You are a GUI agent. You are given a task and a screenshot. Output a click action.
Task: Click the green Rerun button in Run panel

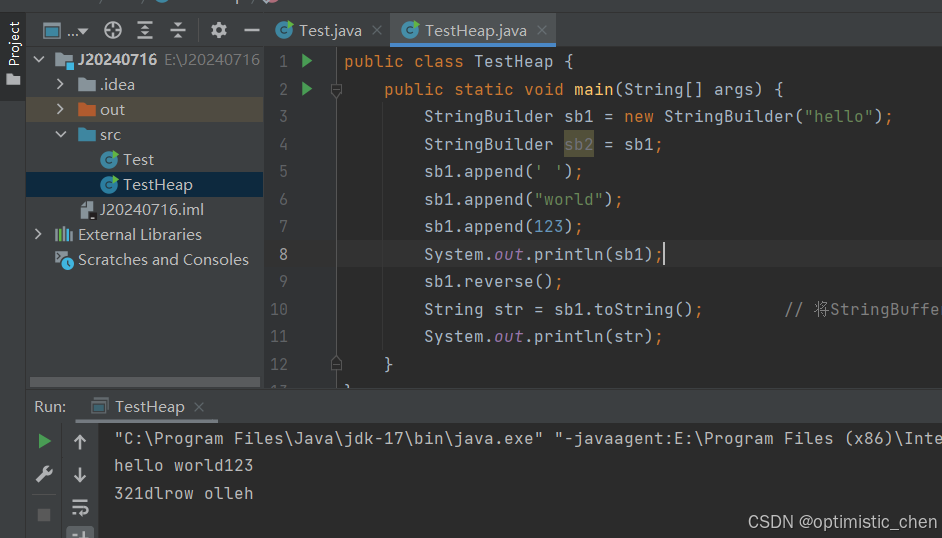tap(44, 441)
